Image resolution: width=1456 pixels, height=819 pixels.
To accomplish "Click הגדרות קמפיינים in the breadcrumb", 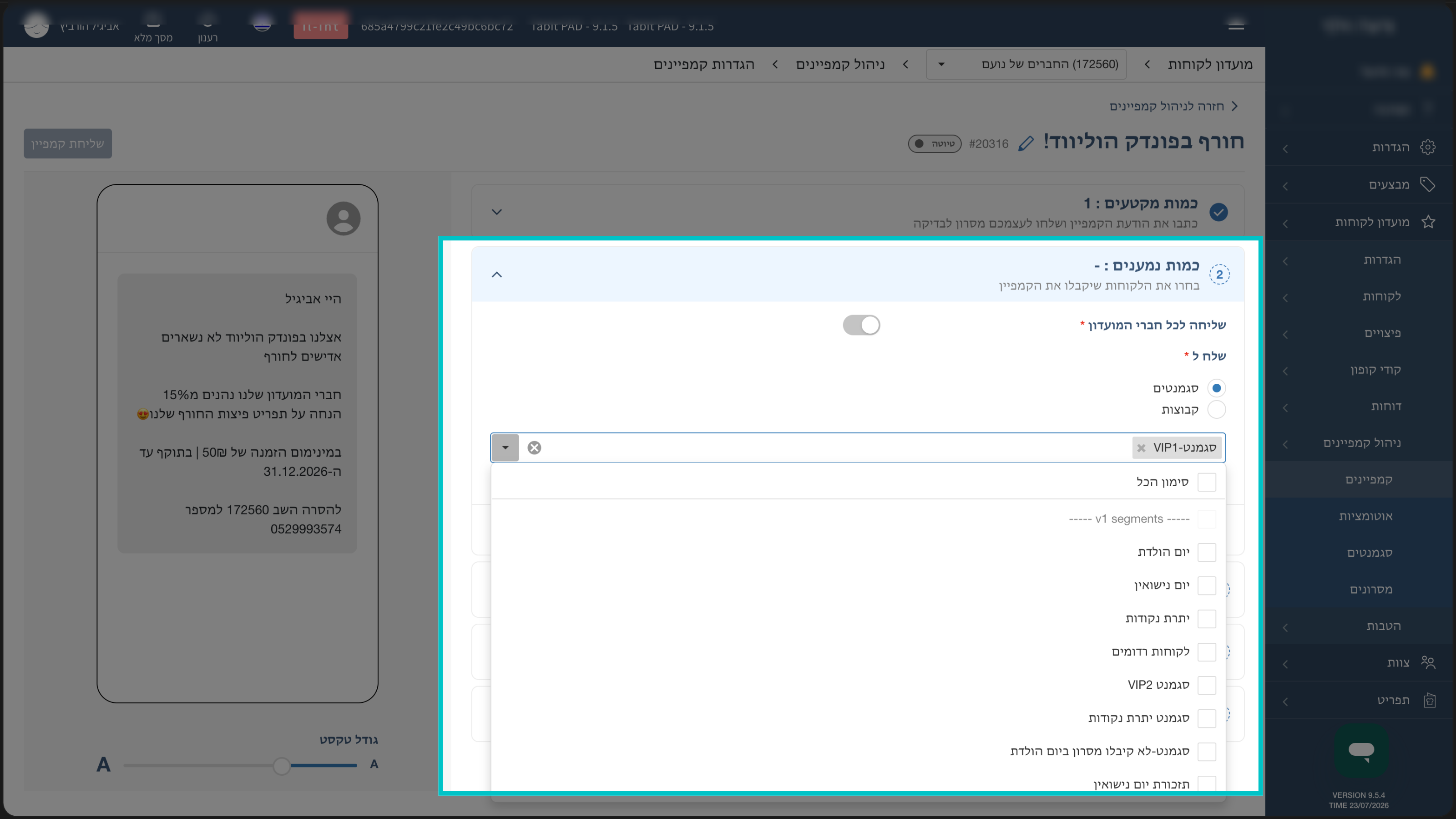I will point(704,65).
